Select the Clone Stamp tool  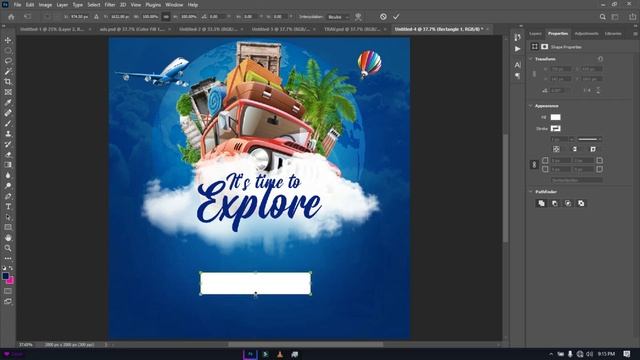8,134
